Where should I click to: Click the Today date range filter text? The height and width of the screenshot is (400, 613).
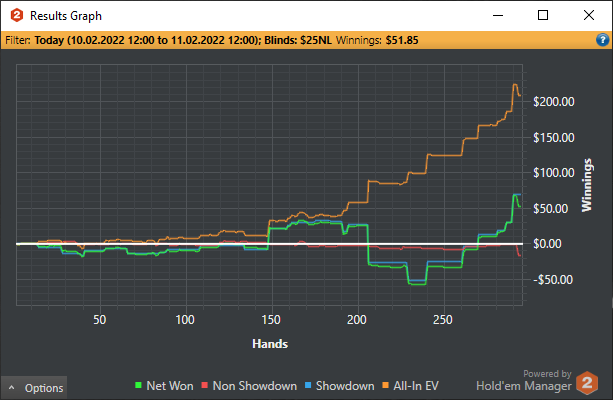(x=147, y=40)
